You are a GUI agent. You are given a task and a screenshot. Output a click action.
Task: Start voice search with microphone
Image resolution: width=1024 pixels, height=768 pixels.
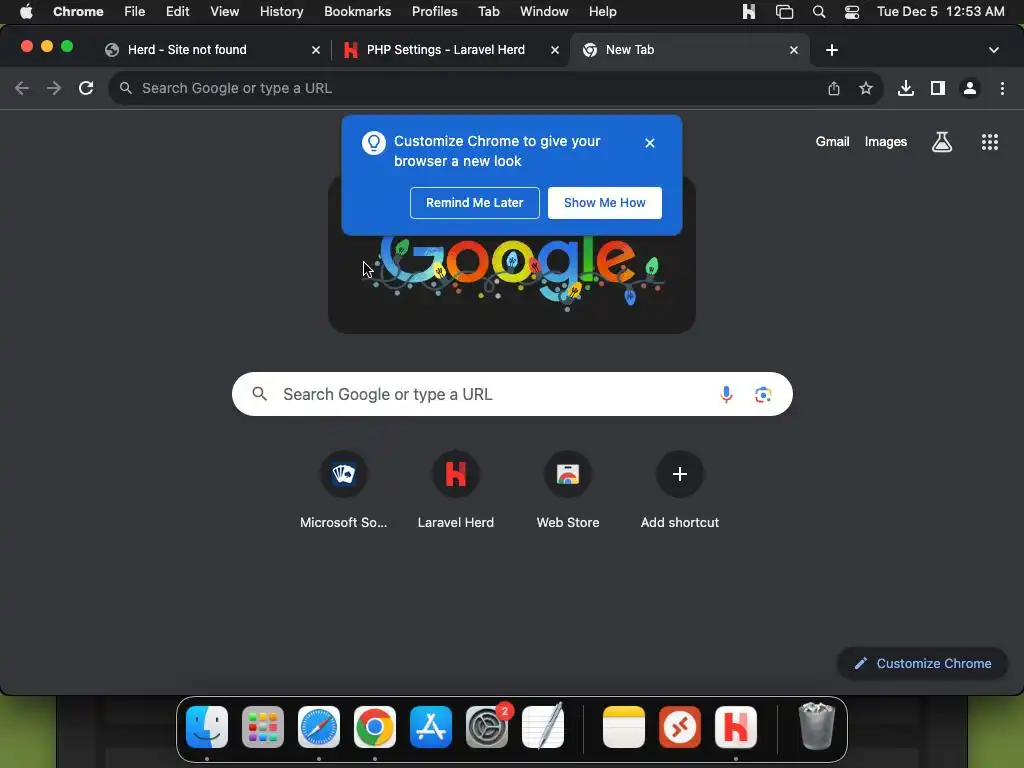[726, 394]
